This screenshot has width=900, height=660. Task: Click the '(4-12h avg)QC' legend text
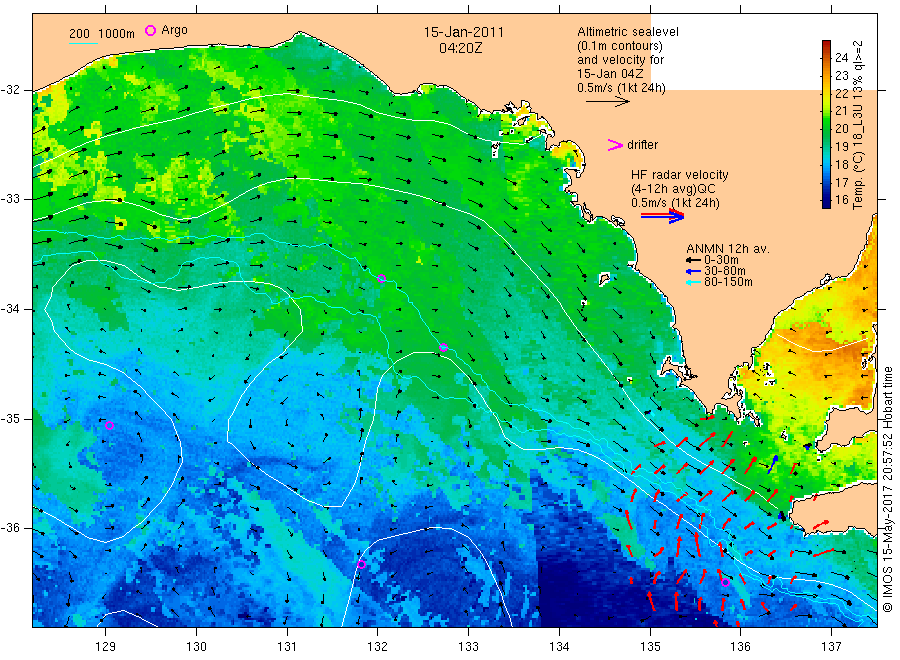pyautogui.click(x=673, y=189)
